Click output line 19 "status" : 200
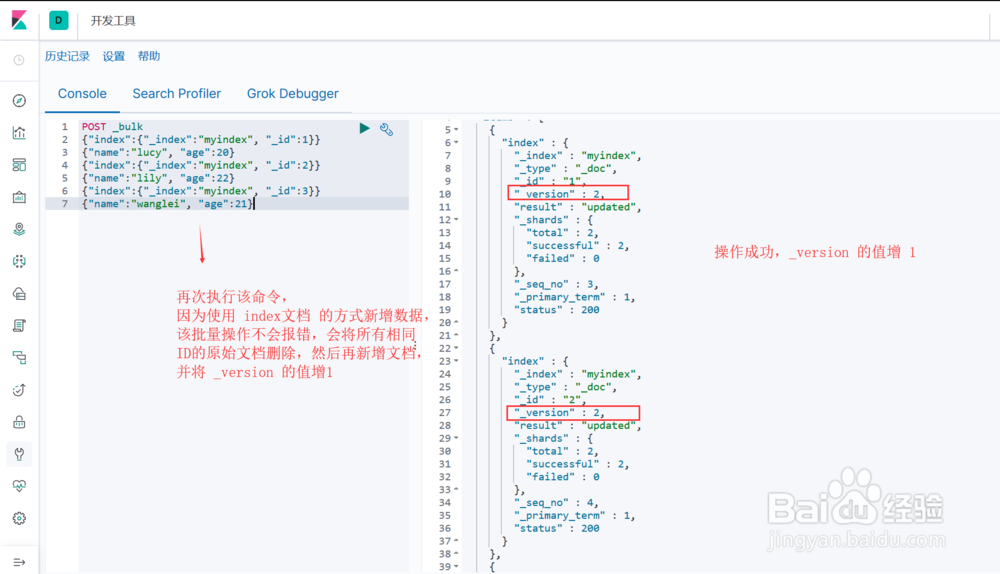The width and height of the screenshot is (1000, 574). click(556, 310)
